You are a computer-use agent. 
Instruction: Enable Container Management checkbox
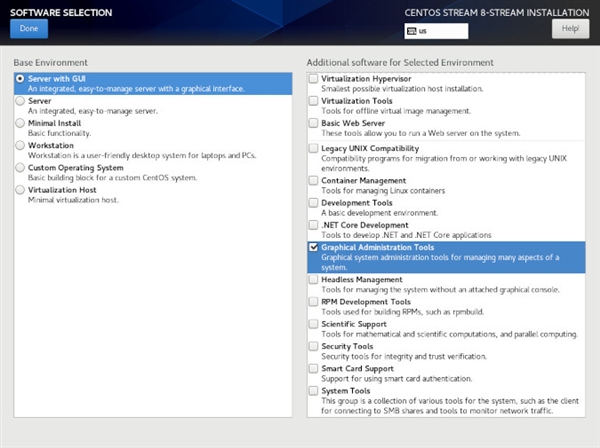click(x=314, y=181)
